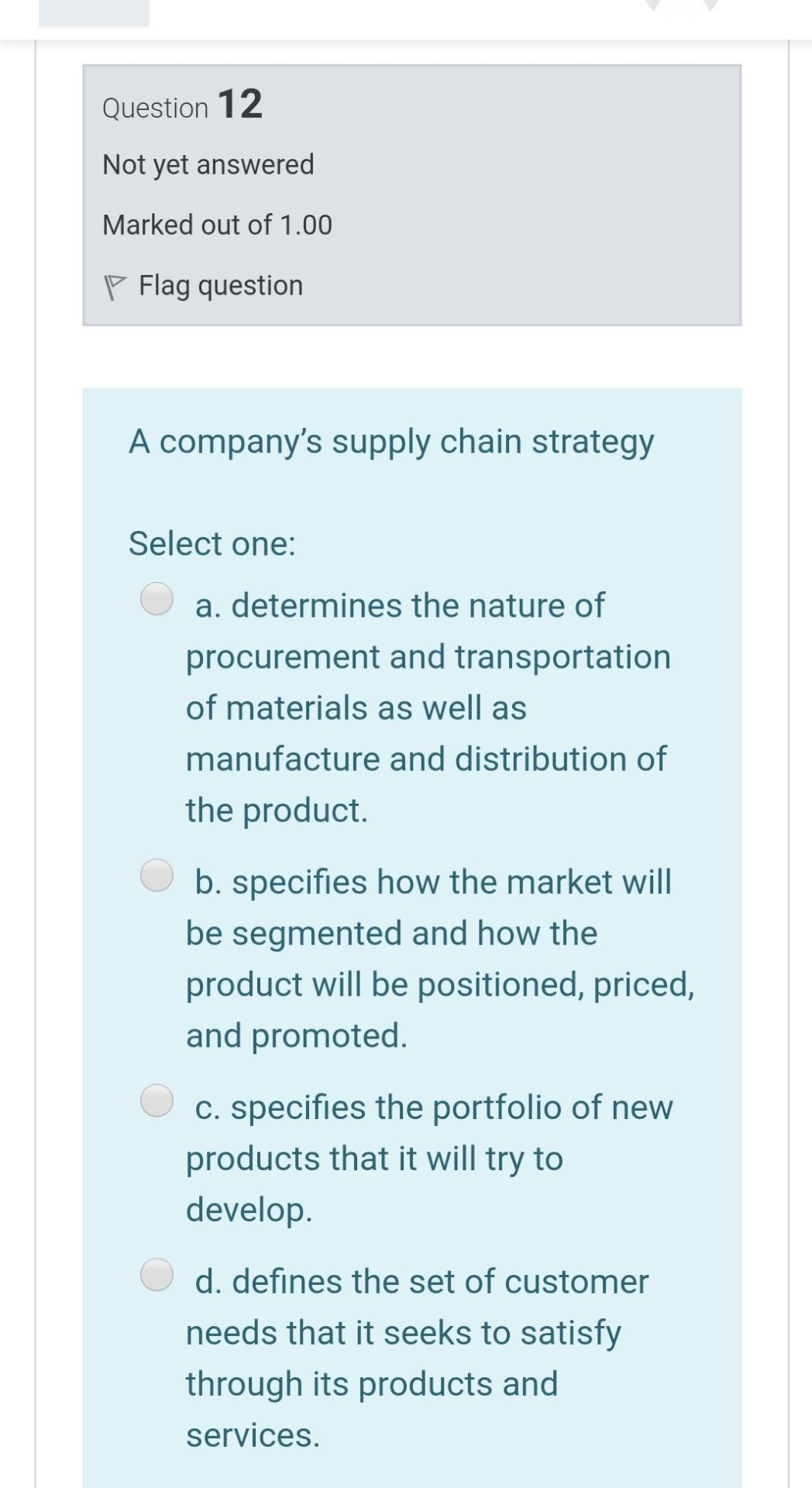
Task: Click the gray element in the top toolbar
Action: coord(93,12)
